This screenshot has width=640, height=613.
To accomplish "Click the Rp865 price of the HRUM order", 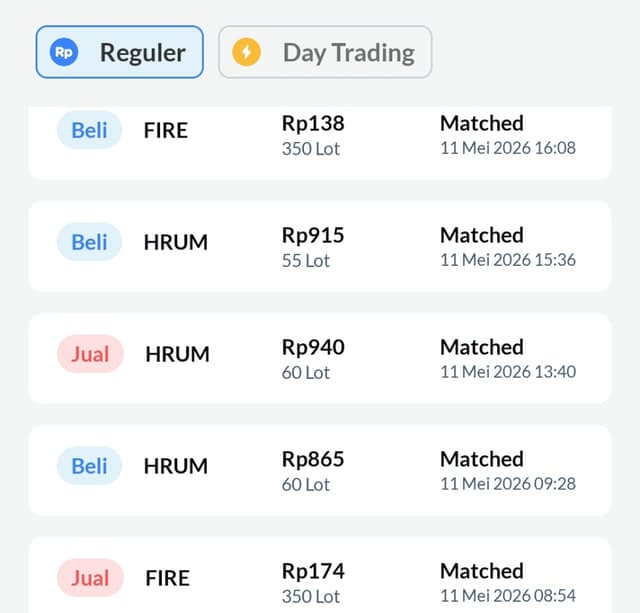I will [313, 460].
